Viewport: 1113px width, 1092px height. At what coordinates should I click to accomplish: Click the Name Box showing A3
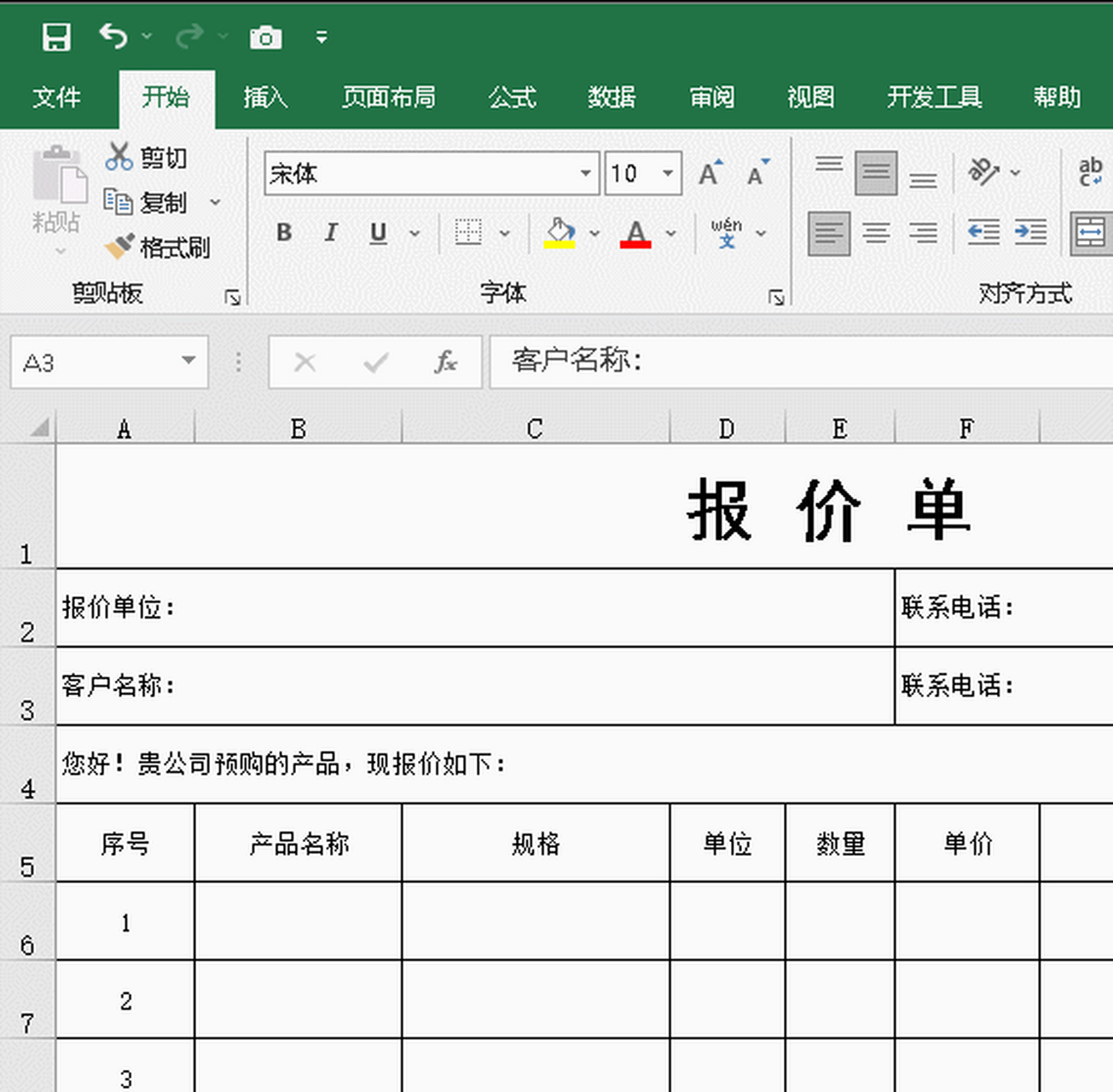(94, 363)
